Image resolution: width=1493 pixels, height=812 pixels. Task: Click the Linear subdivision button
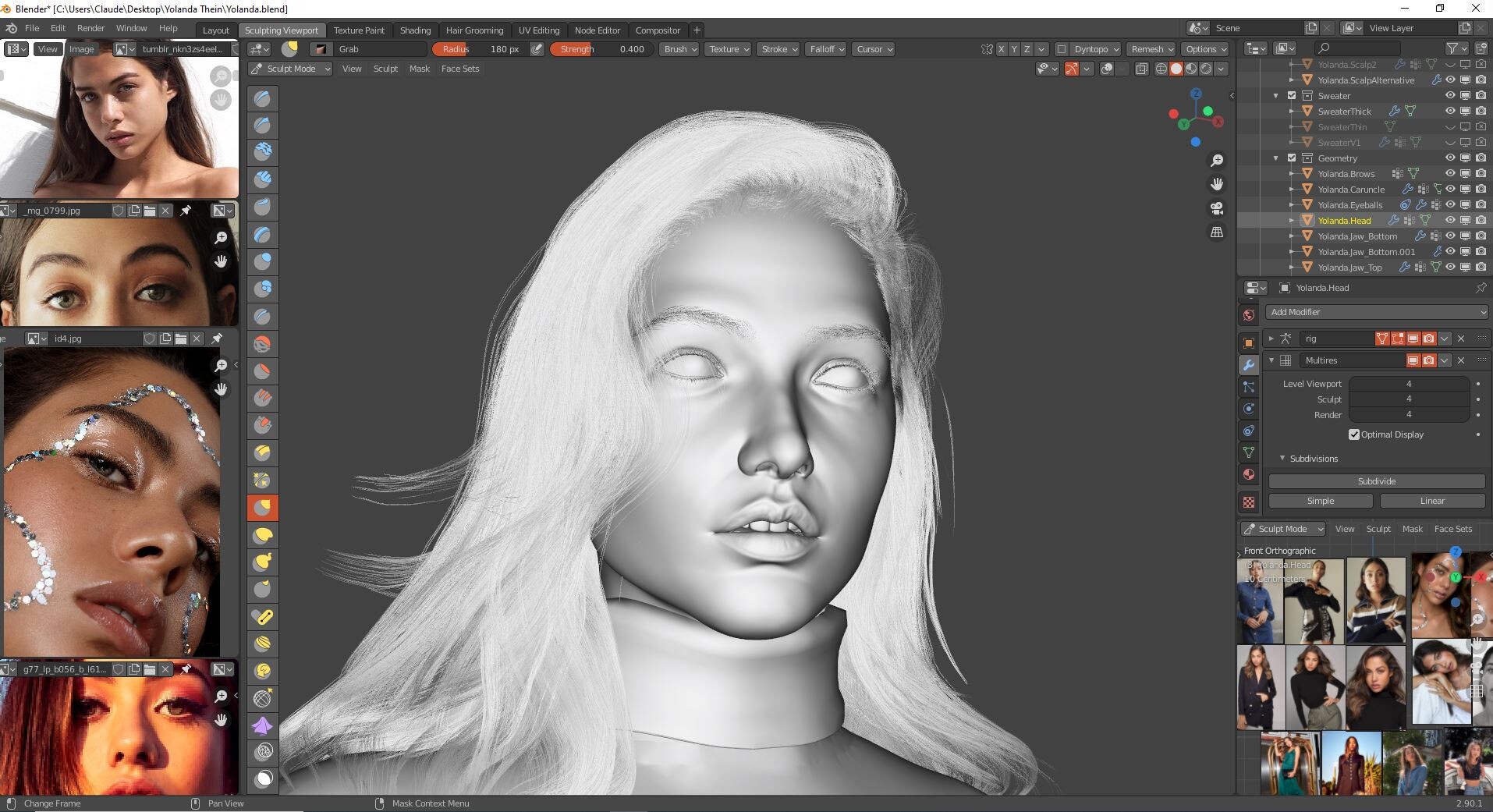point(1431,501)
